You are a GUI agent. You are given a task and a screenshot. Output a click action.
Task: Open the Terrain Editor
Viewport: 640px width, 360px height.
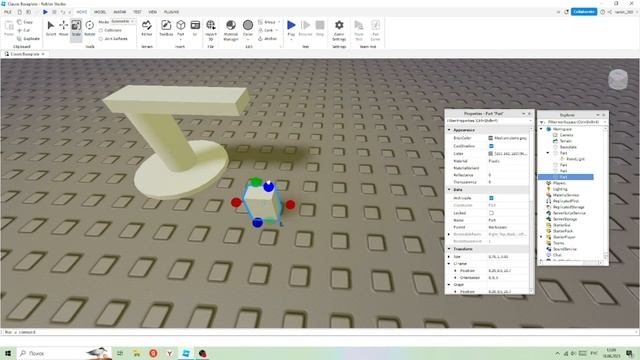point(147,29)
